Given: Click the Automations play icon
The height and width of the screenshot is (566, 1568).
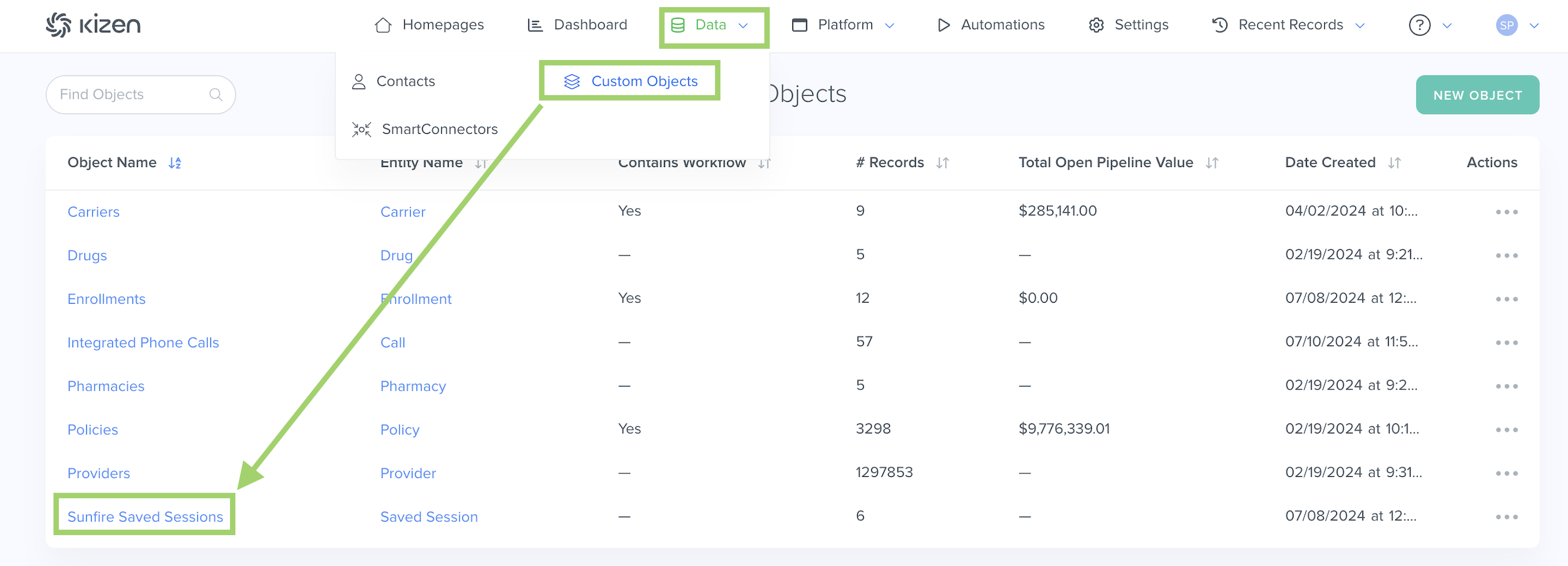Looking at the screenshot, I should point(943,25).
